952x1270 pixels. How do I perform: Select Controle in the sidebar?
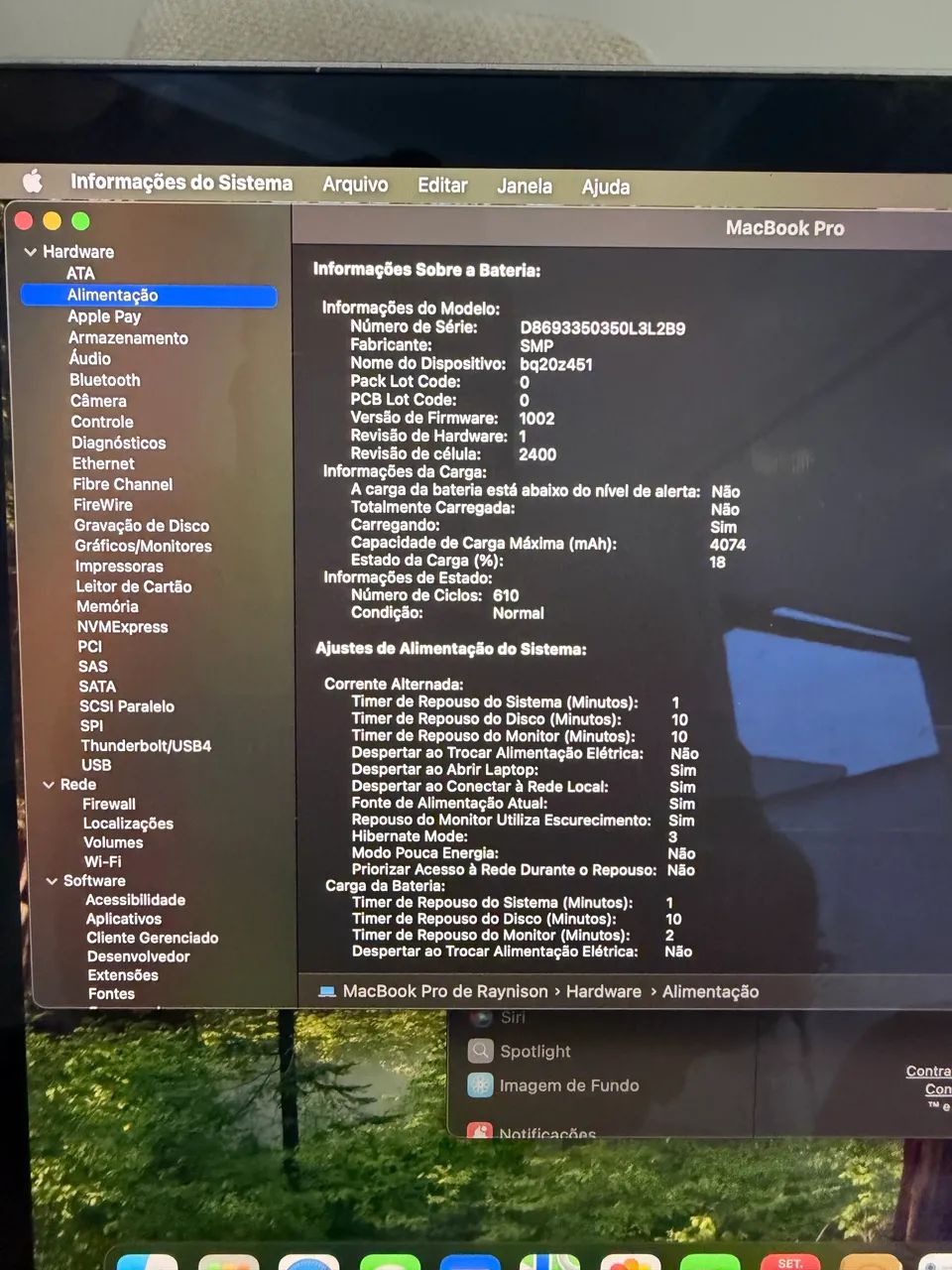tap(102, 422)
